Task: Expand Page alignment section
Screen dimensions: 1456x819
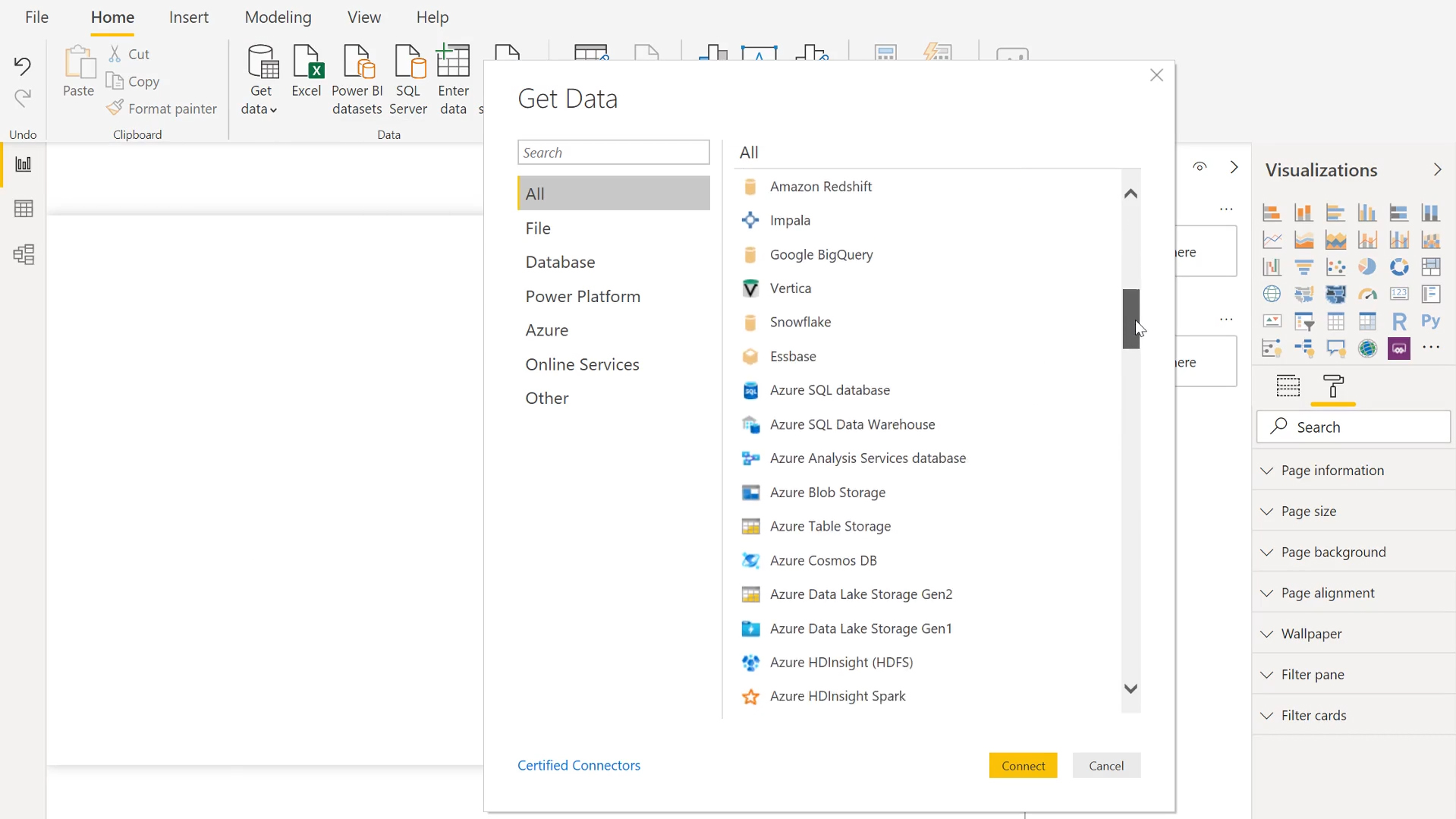Action: [x=1354, y=593]
